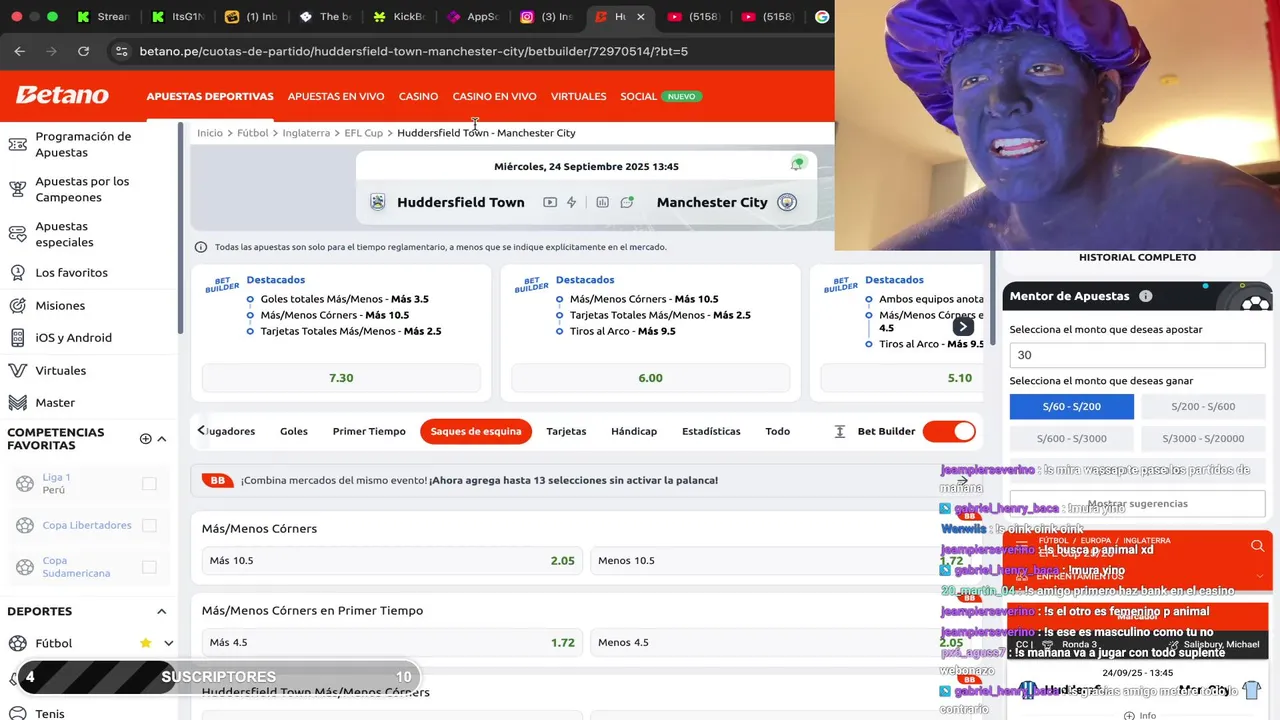The image size is (1280, 720).
Task: Click the market layout icon beside Bet Builder
Action: 839,431
